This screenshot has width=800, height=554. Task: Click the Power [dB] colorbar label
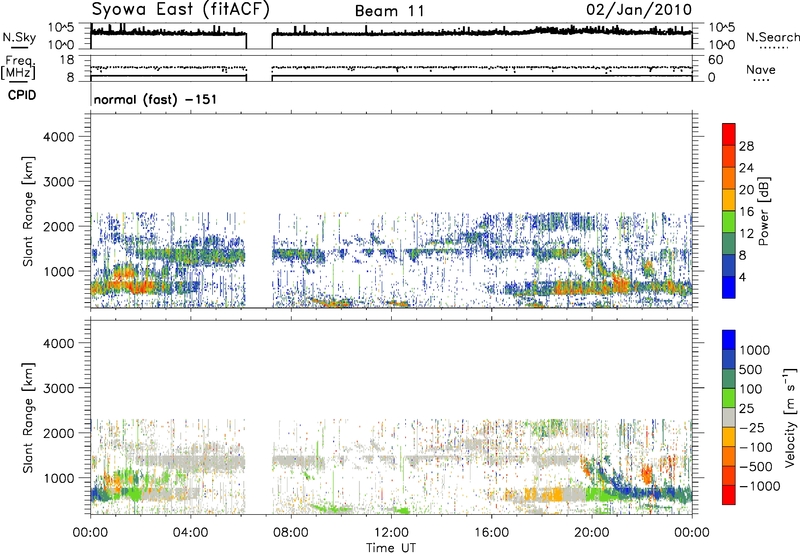pyautogui.click(x=764, y=211)
